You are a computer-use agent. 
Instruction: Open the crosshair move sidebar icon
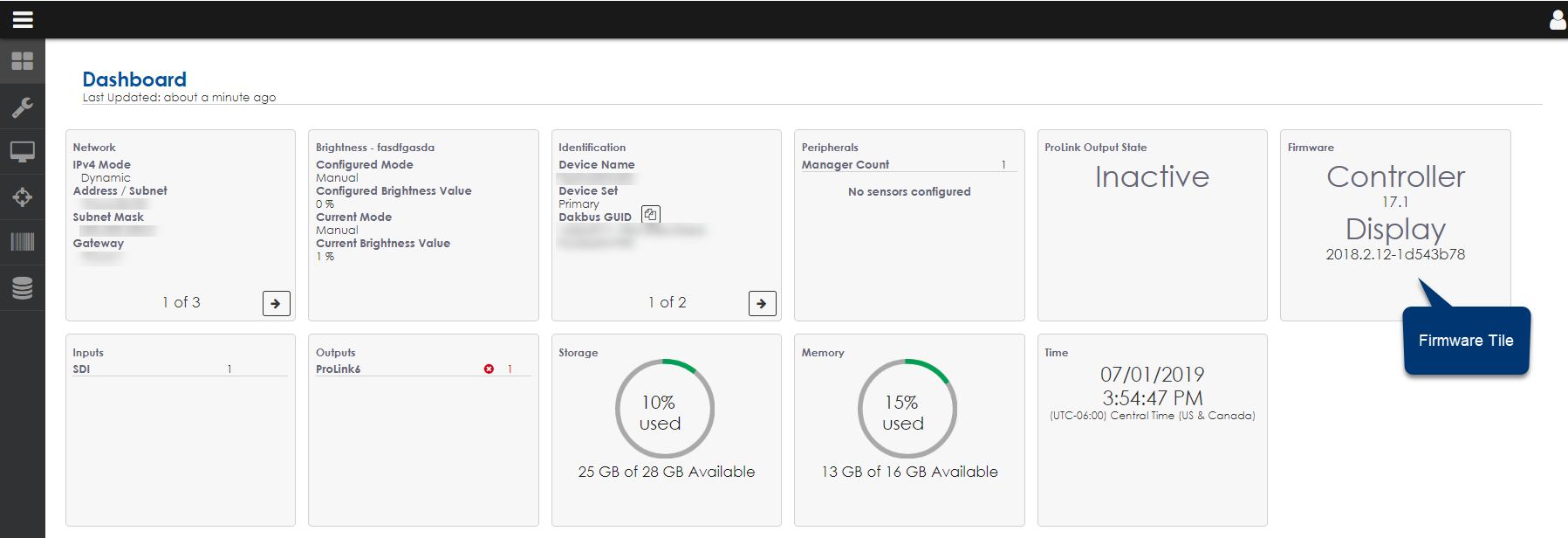23,197
